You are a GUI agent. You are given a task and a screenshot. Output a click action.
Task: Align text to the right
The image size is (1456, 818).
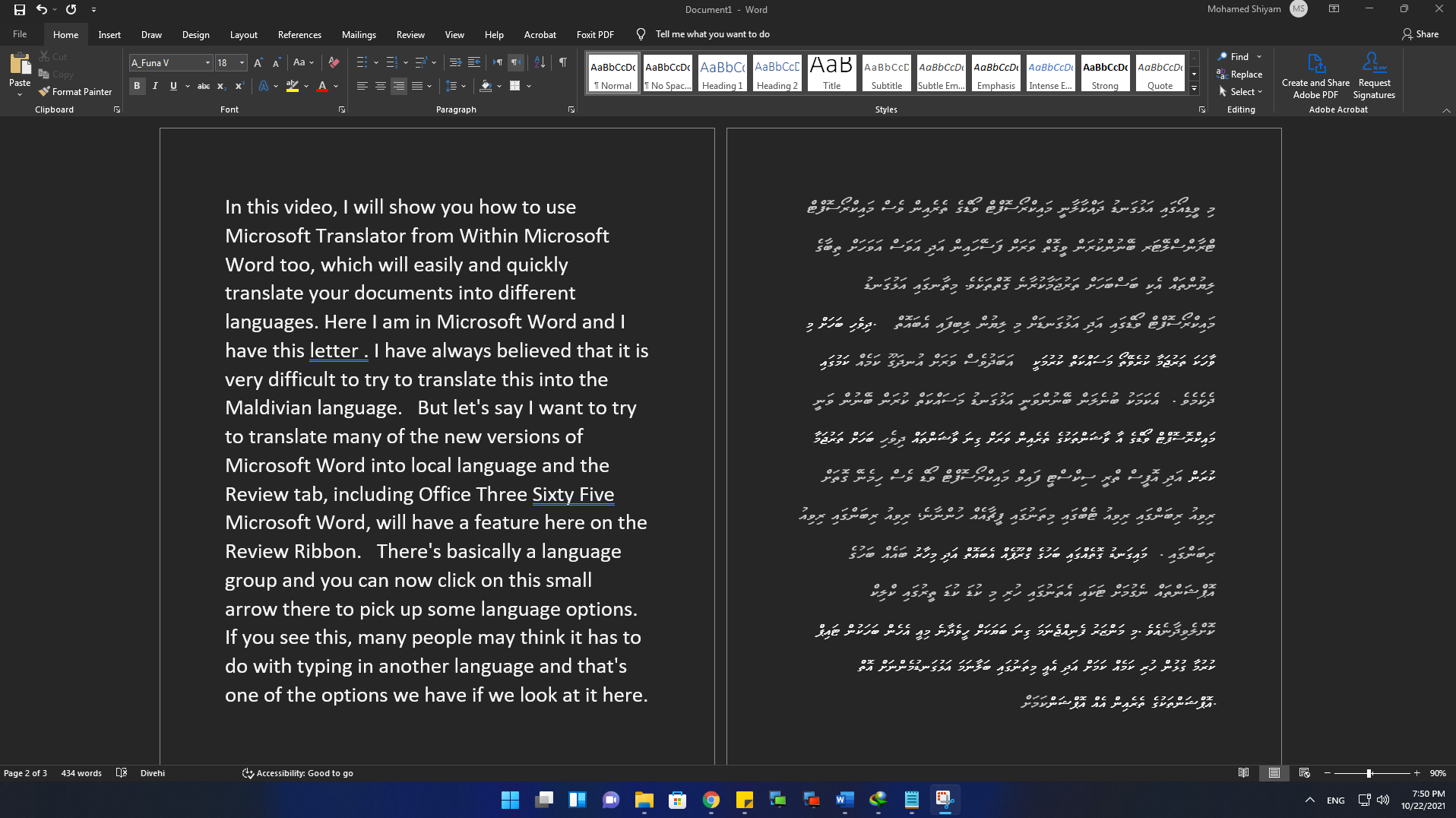pyautogui.click(x=399, y=87)
